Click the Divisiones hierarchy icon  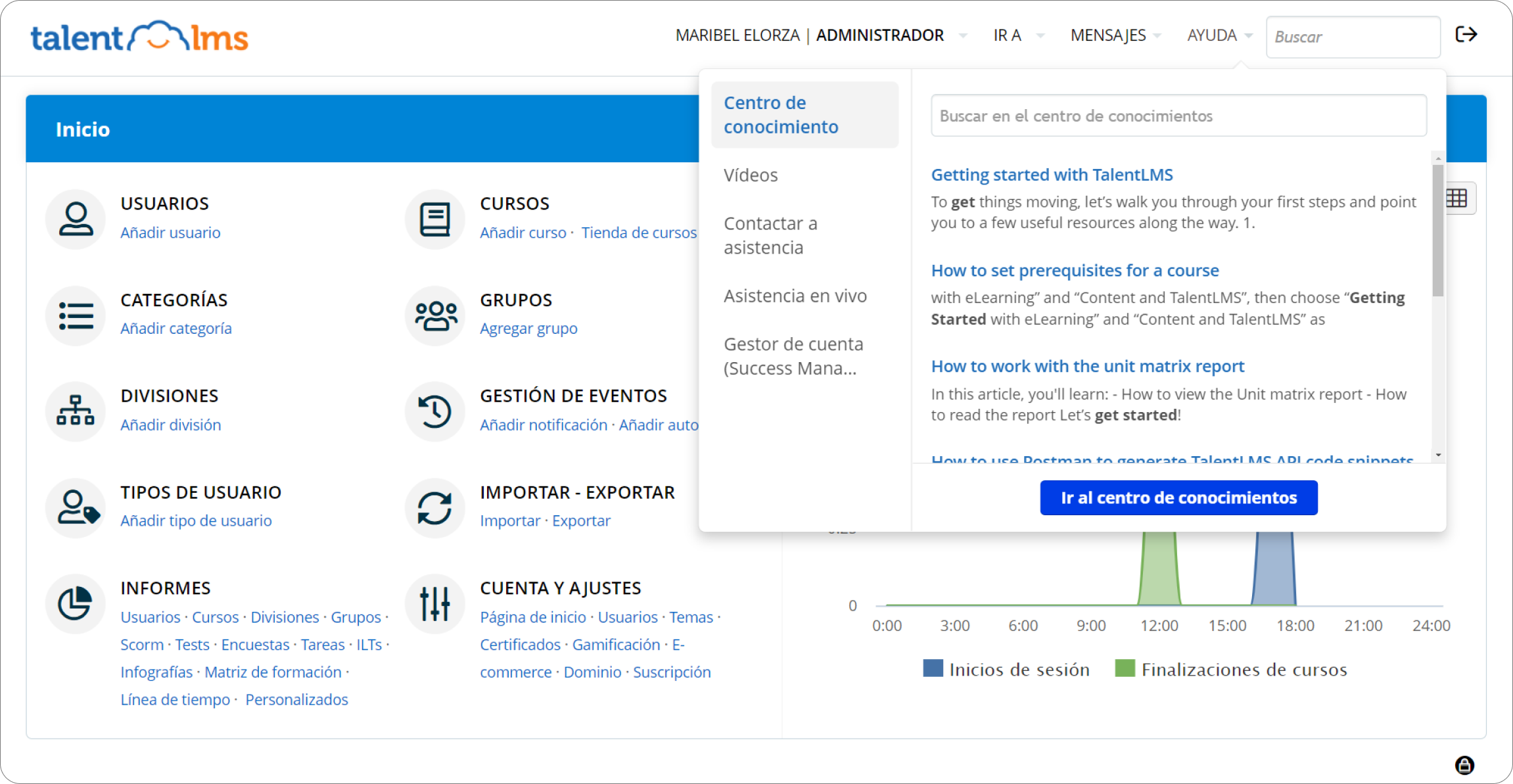coord(76,411)
